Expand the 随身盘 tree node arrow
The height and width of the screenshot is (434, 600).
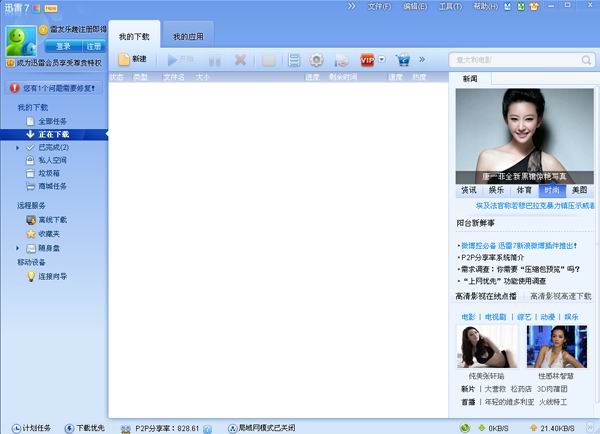tap(17, 247)
